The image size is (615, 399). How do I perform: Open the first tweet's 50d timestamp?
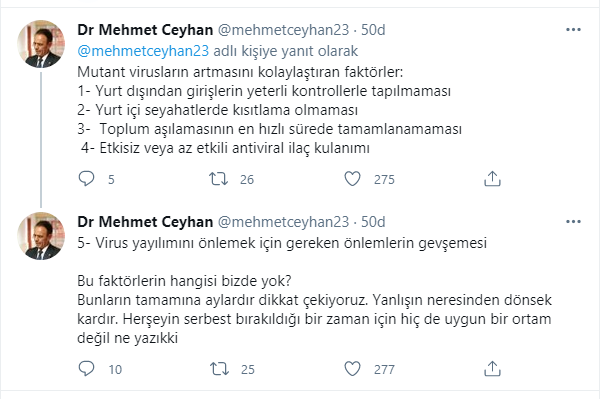[373, 30]
